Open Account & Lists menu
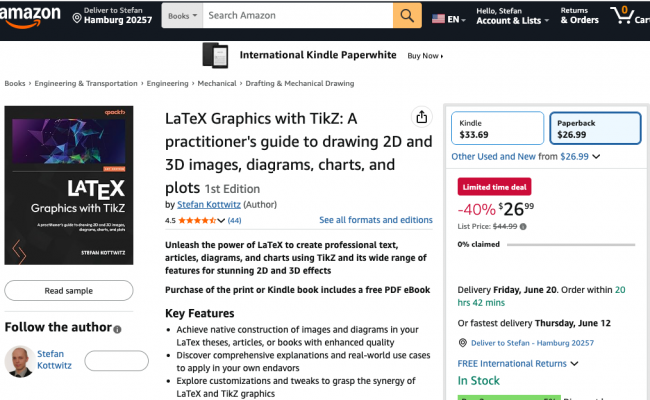Image resolution: width=650 pixels, height=400 pixels. click(x=512, y=17)
